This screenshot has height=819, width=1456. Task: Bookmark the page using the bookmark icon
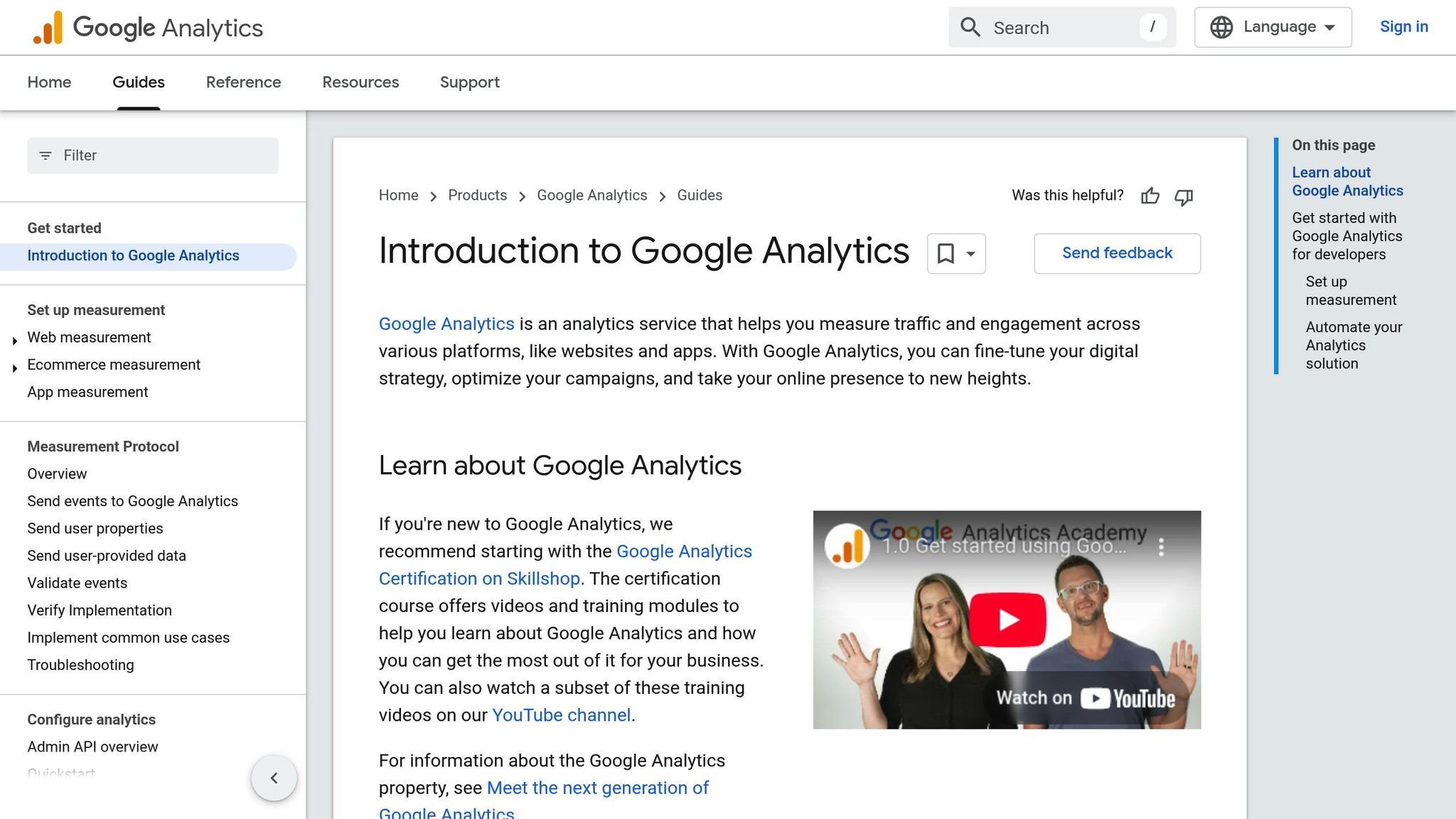coord(946,253)
